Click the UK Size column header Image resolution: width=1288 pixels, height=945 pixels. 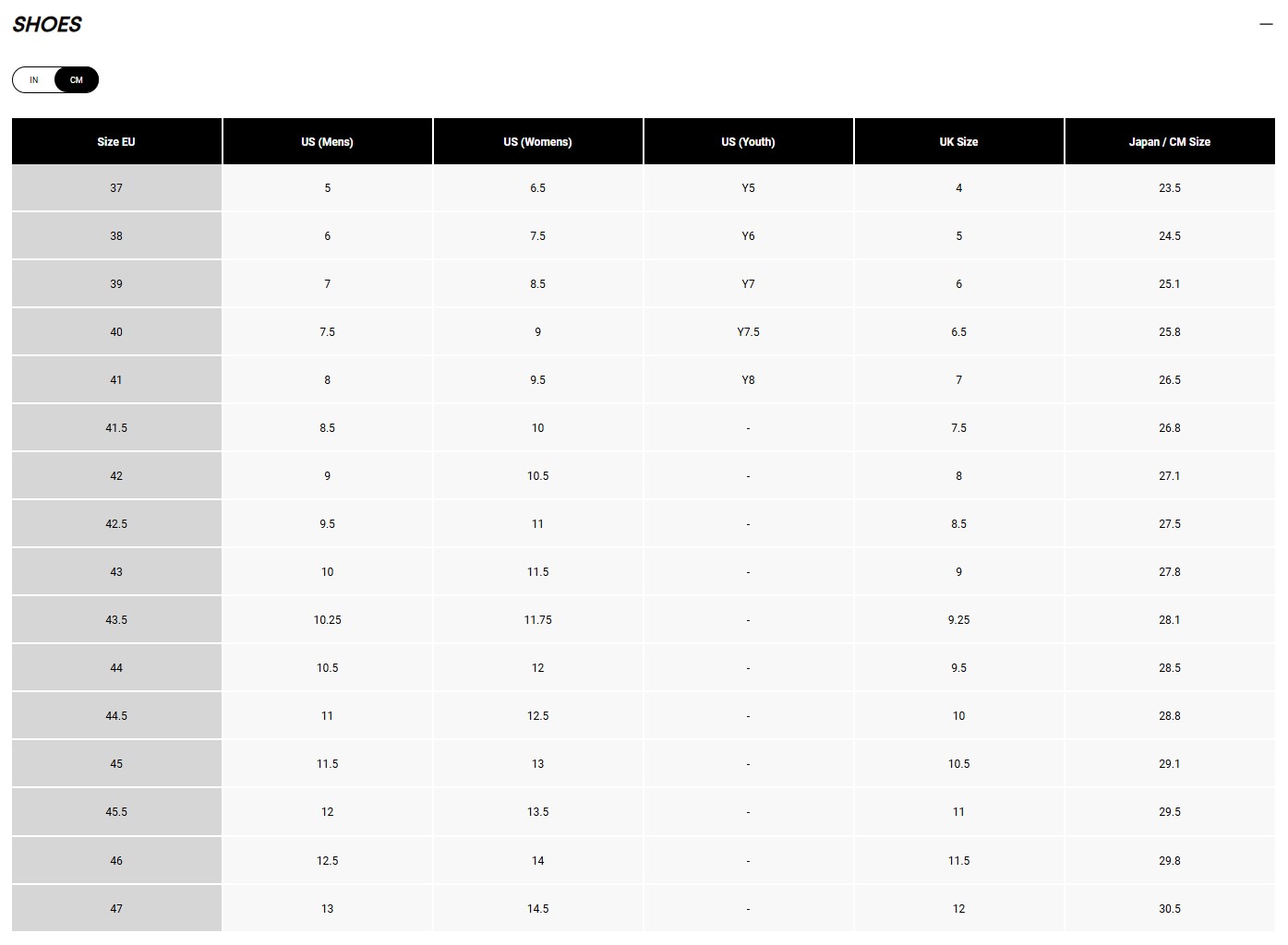click(x=958, y=141)
